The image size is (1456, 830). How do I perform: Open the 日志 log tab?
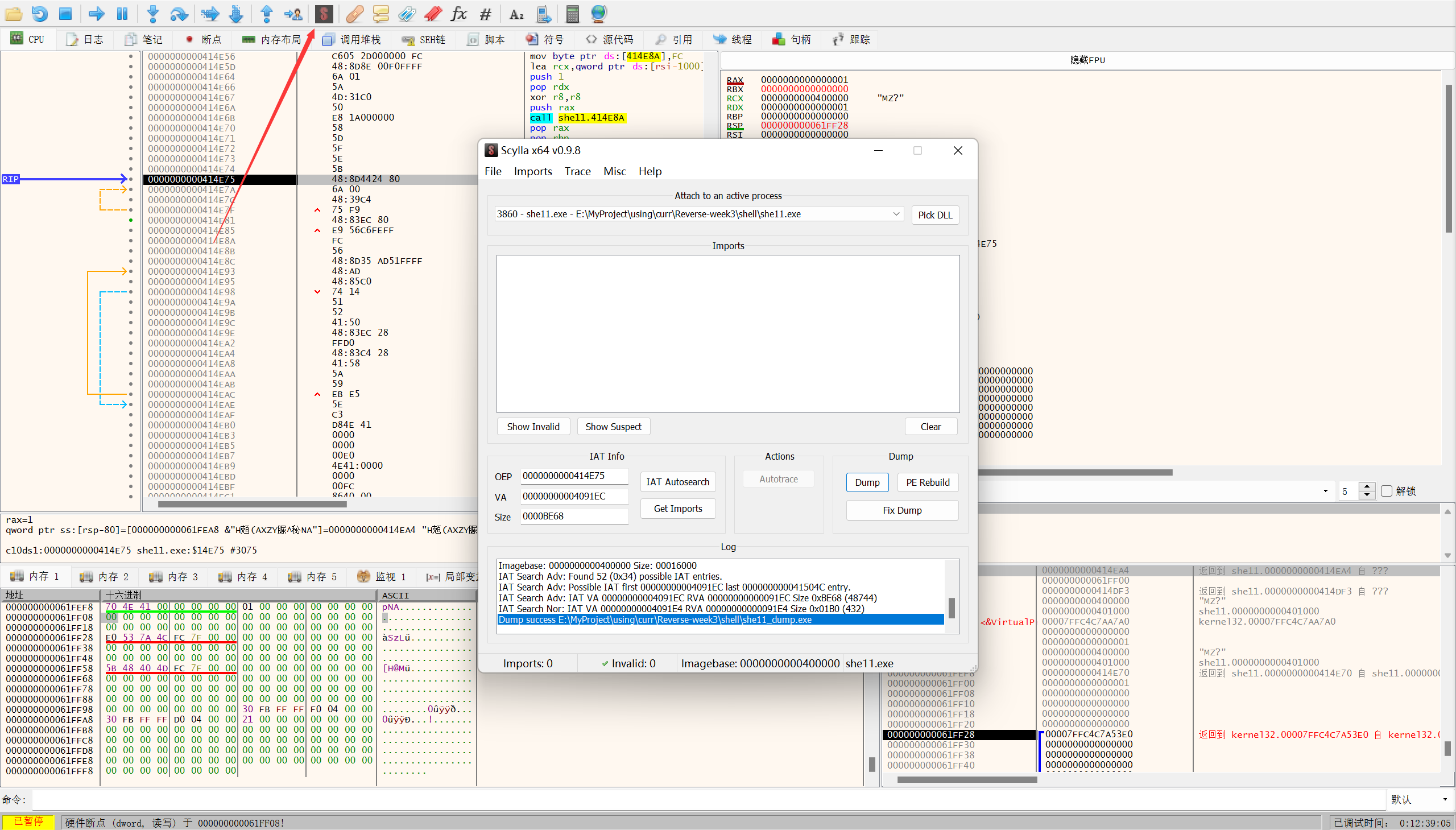85,39
